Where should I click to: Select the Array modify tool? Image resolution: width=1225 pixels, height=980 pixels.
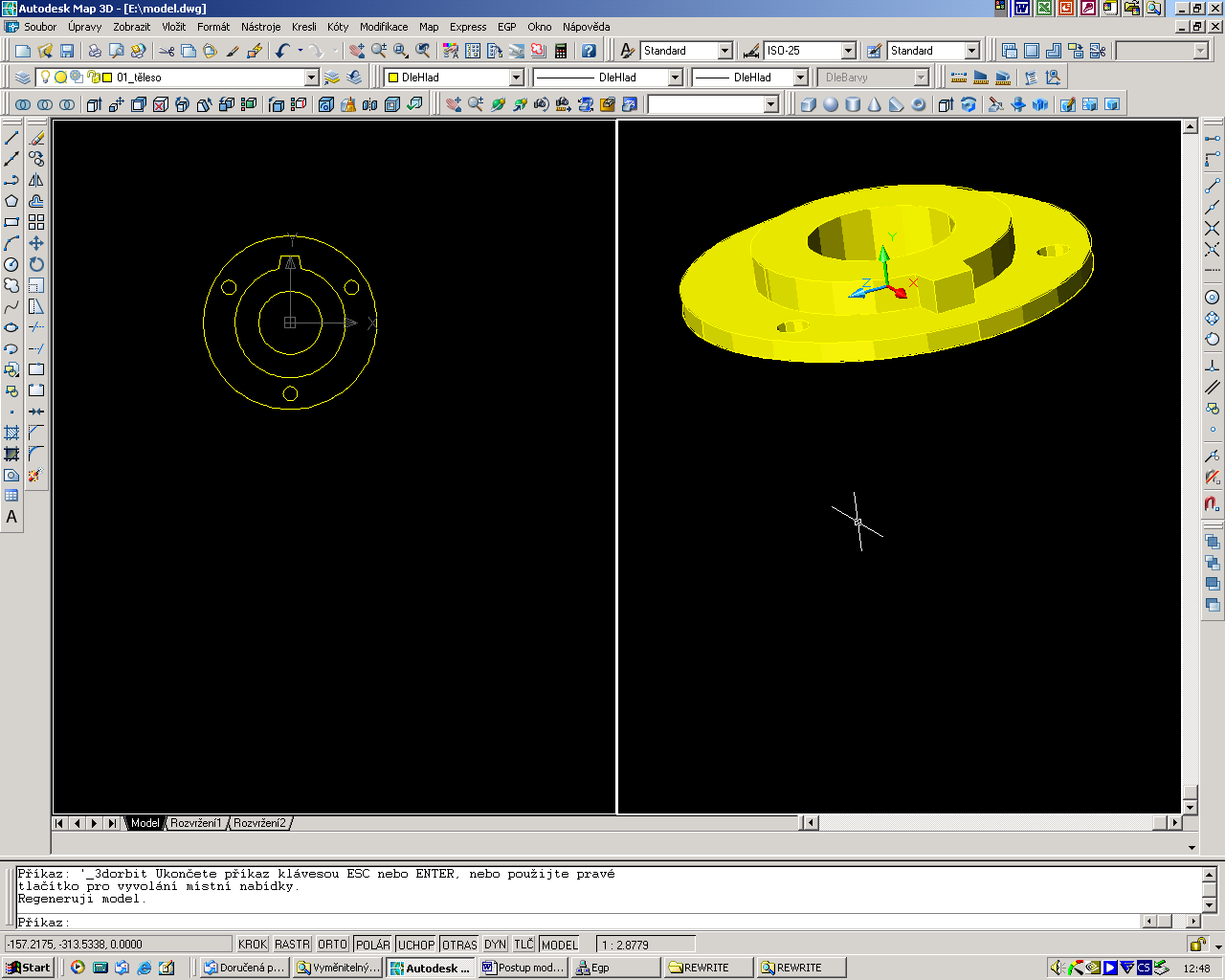tap(36, 223)
